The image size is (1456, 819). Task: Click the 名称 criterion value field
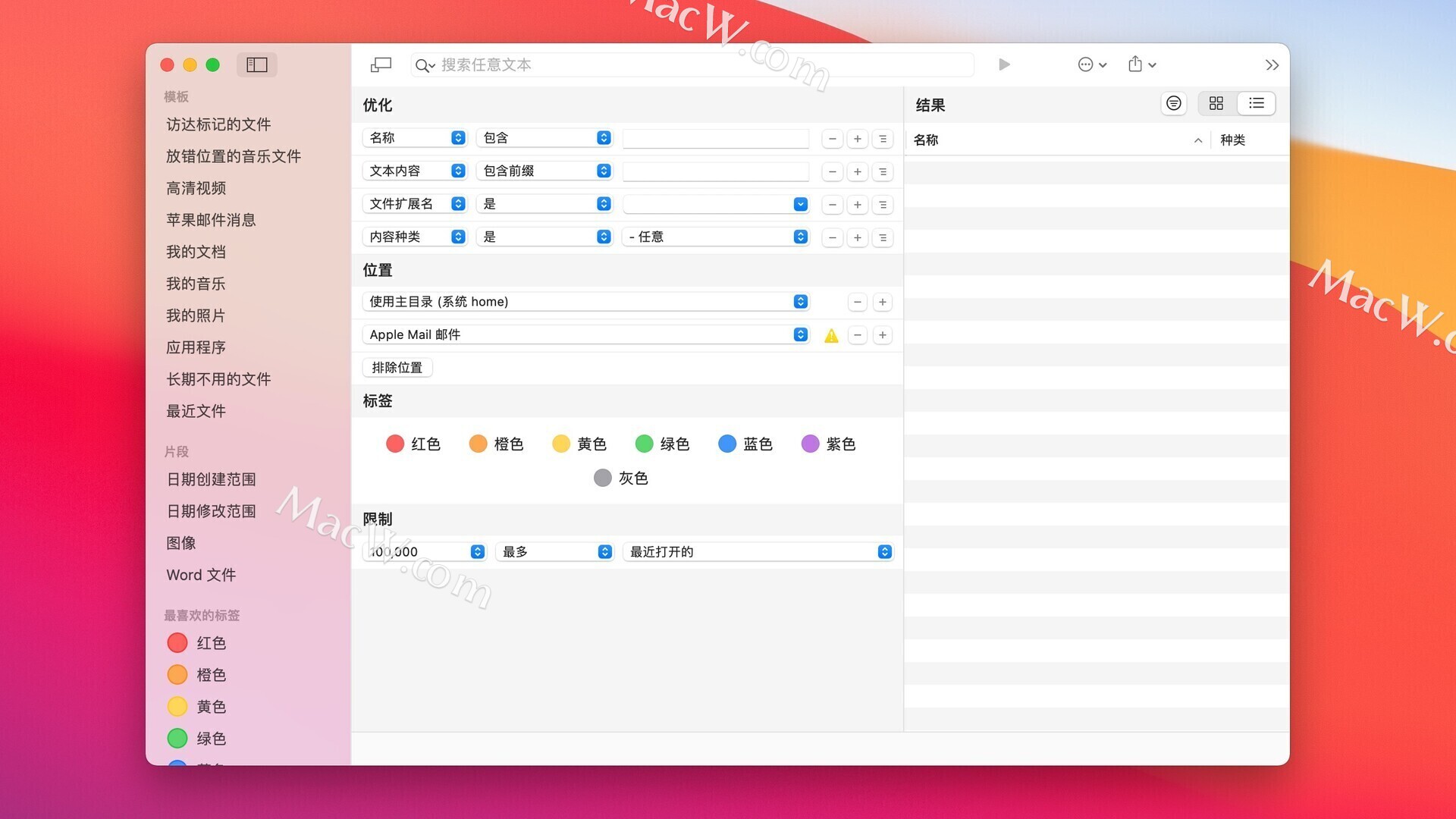pos(716,138)
